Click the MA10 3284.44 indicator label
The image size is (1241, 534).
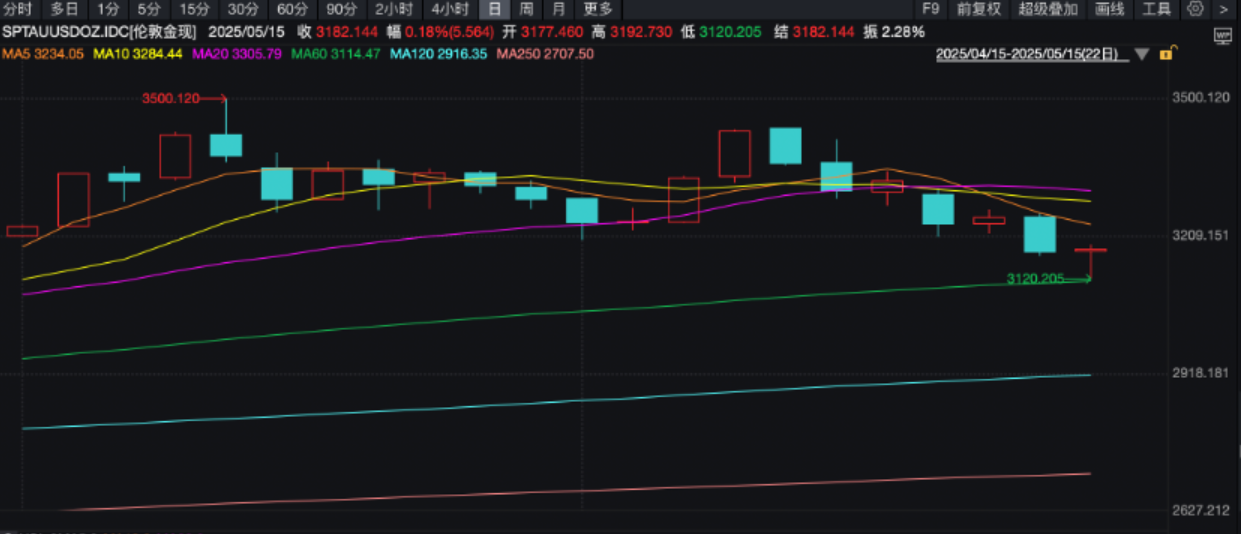pos(138,53)
